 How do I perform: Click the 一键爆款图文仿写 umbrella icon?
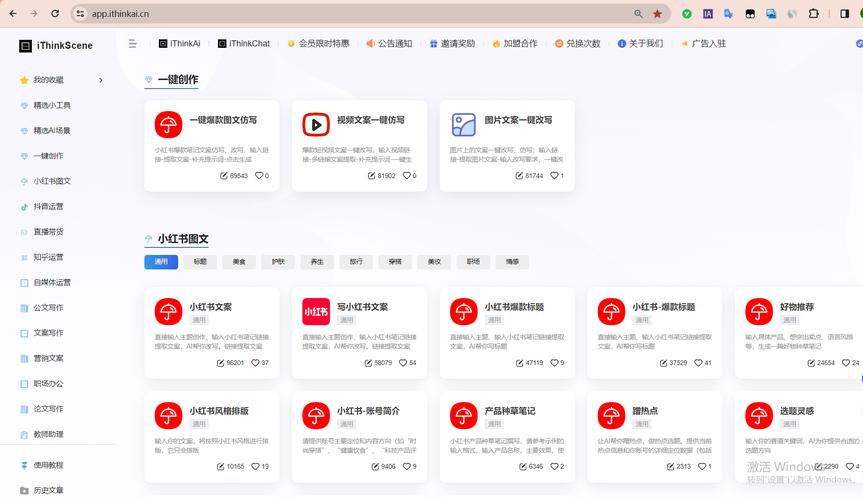(x=168, y=124)
